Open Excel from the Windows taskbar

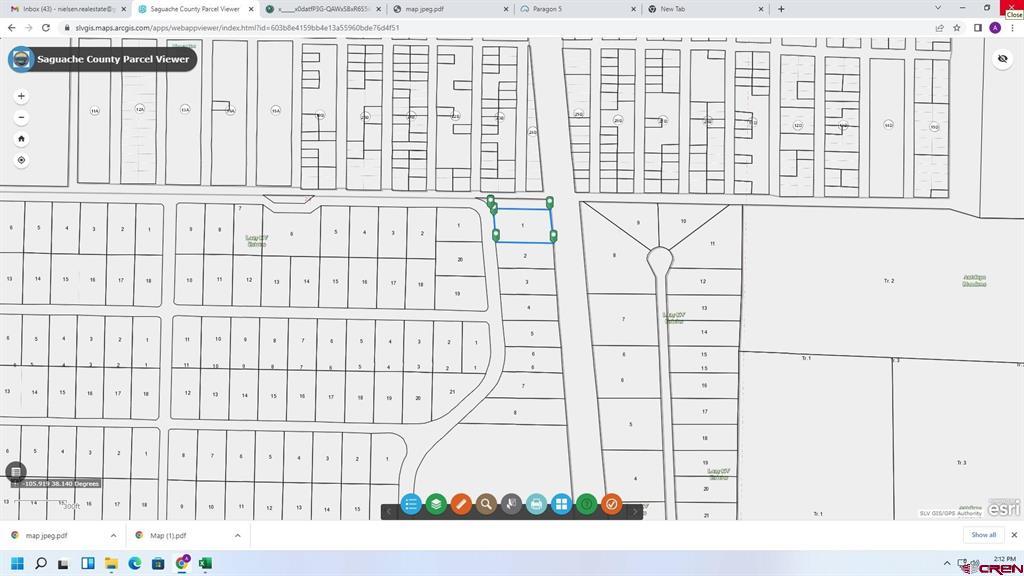206,563
